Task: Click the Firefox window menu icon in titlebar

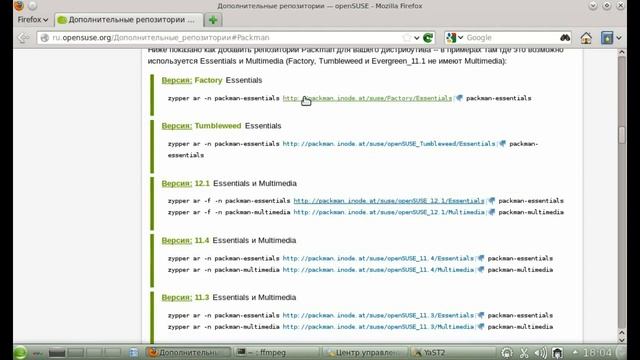Action: click(19, 6)
